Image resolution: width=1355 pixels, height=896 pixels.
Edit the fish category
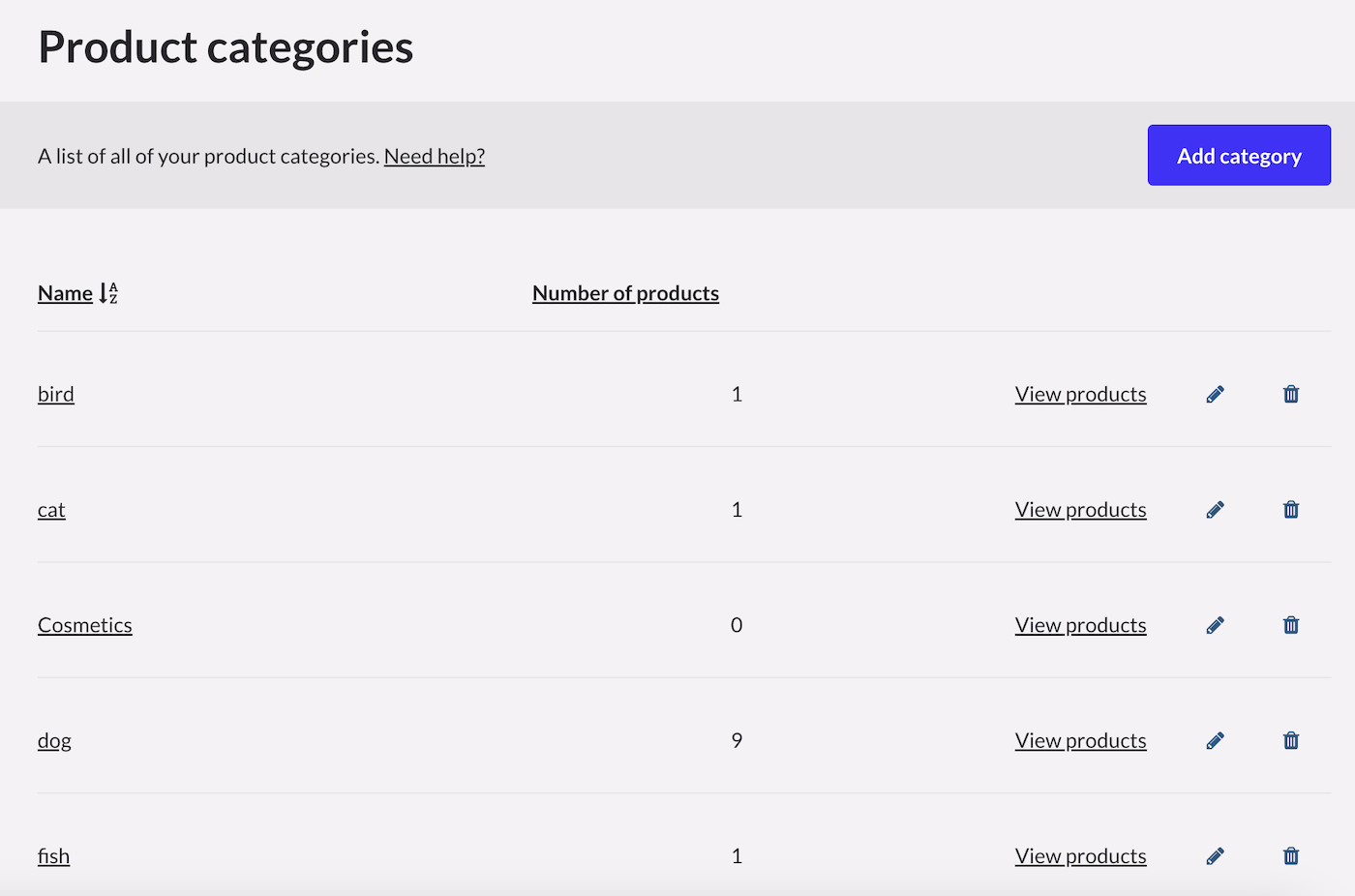point(1215,855)
